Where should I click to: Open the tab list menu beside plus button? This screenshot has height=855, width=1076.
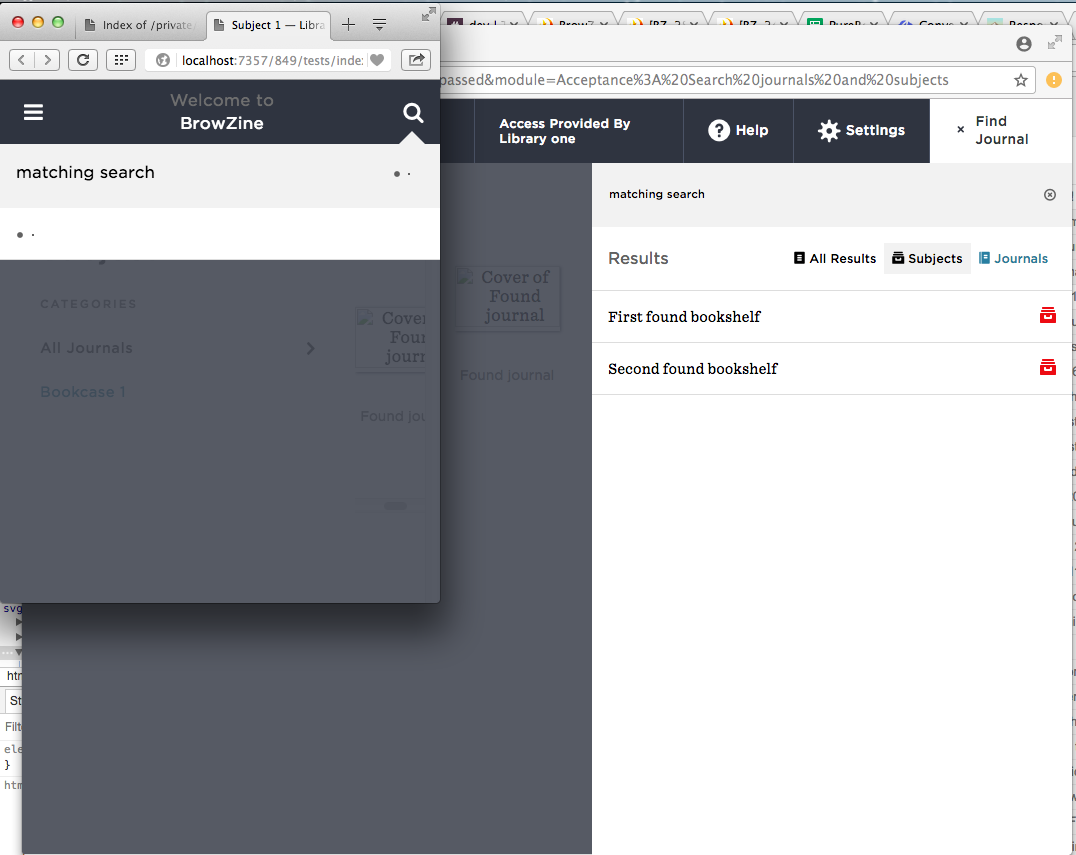click(379, 25)
